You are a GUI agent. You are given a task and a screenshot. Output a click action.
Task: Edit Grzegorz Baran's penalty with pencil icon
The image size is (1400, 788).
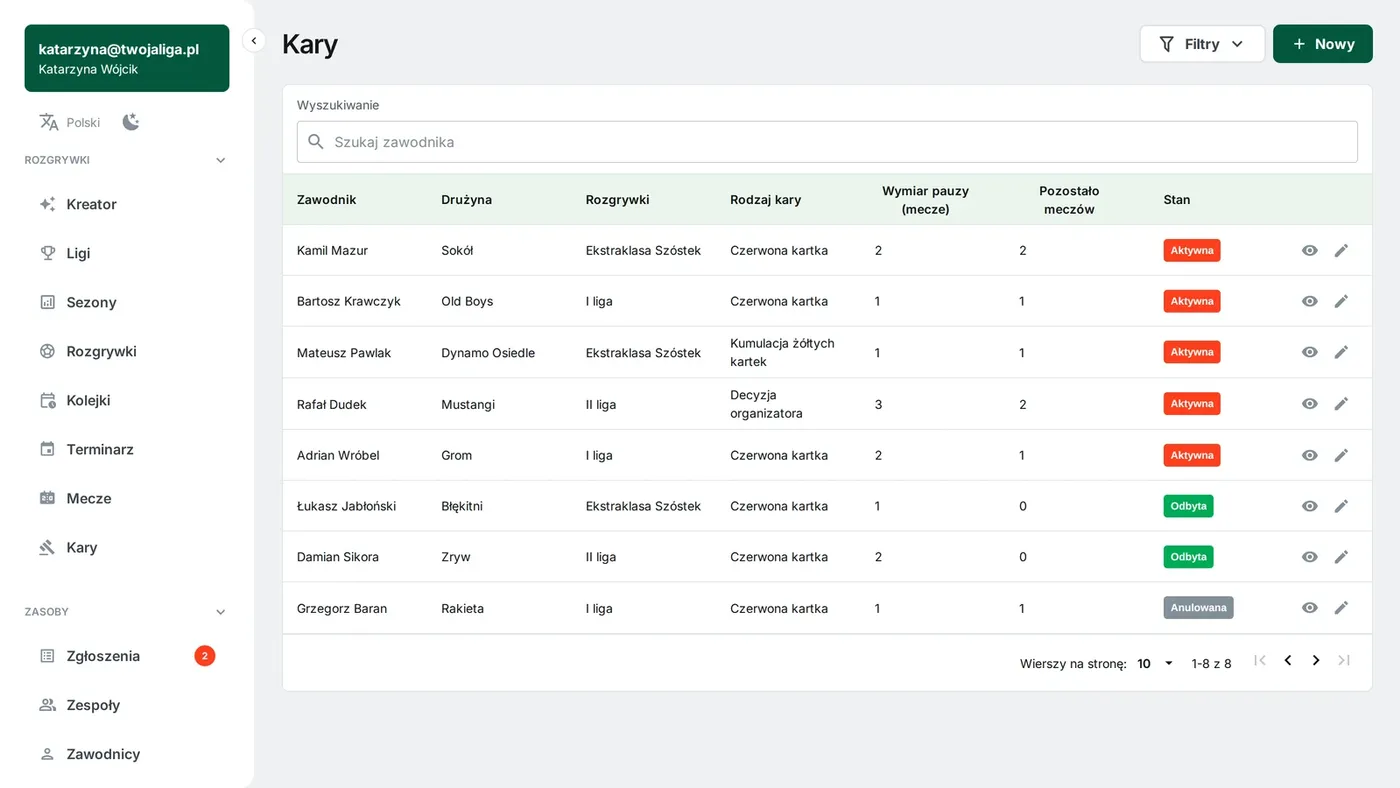(1341, 608)
